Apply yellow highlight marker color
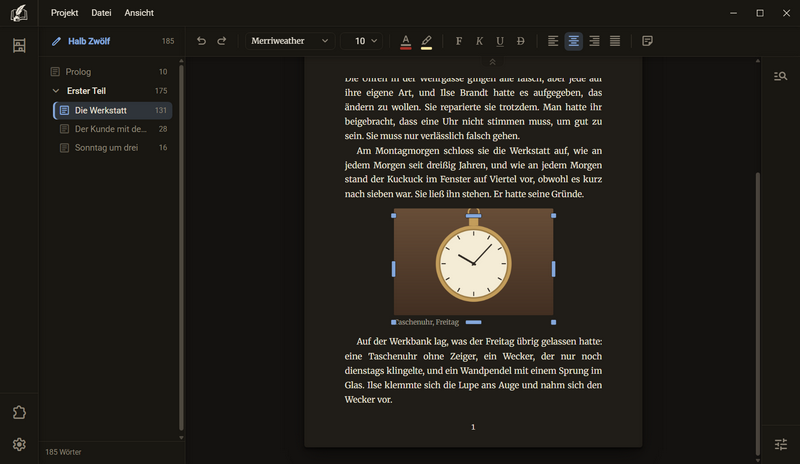800x464 pixels. tap(427, 41)
